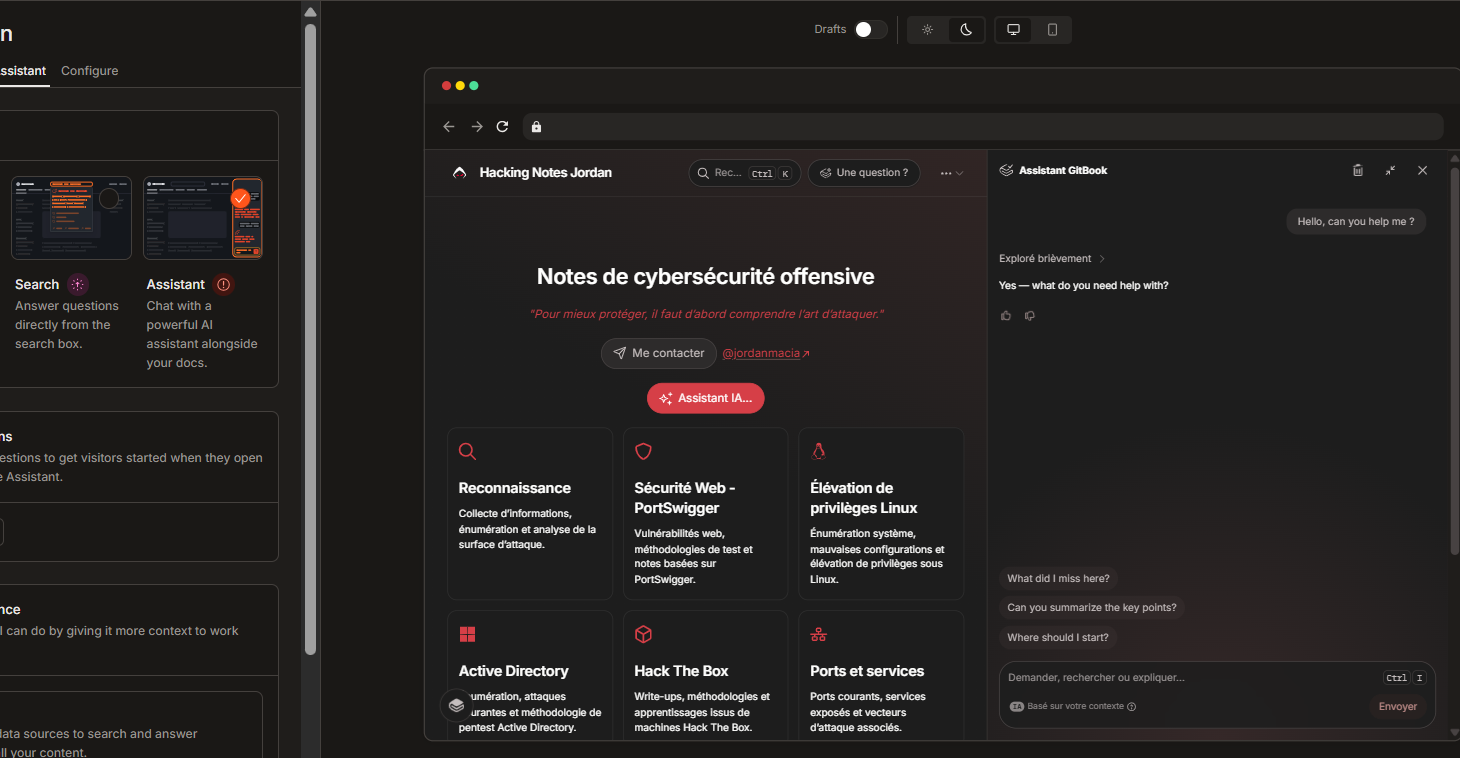
Task: Open the Active Directory card
Action: [530, 675]
